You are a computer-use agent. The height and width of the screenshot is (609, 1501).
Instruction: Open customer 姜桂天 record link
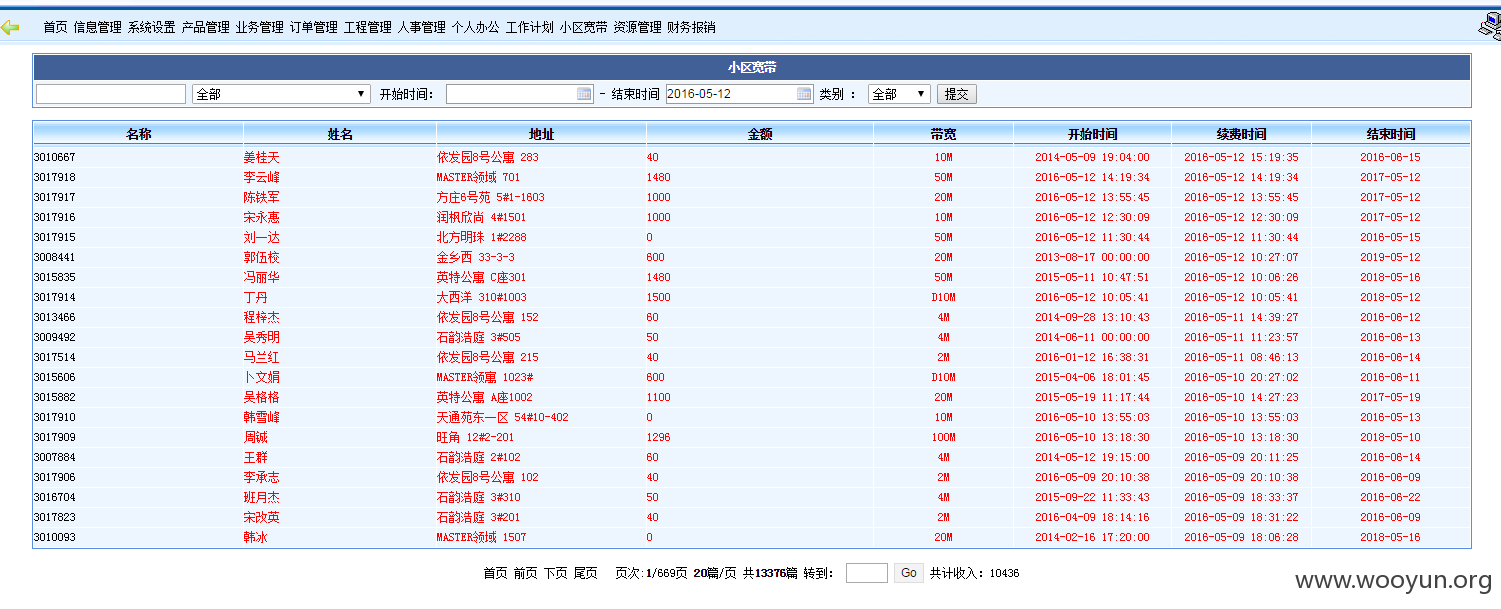click(x=261, y=157)
